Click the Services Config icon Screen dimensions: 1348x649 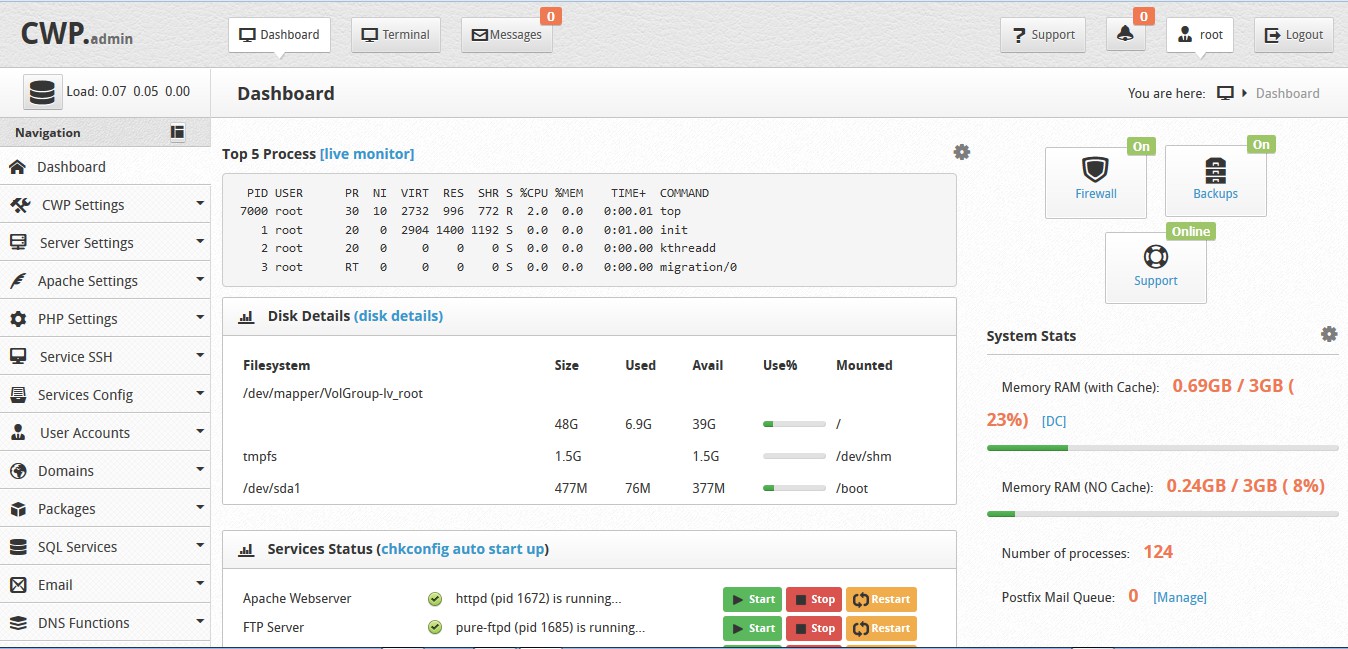pos(18,395)
